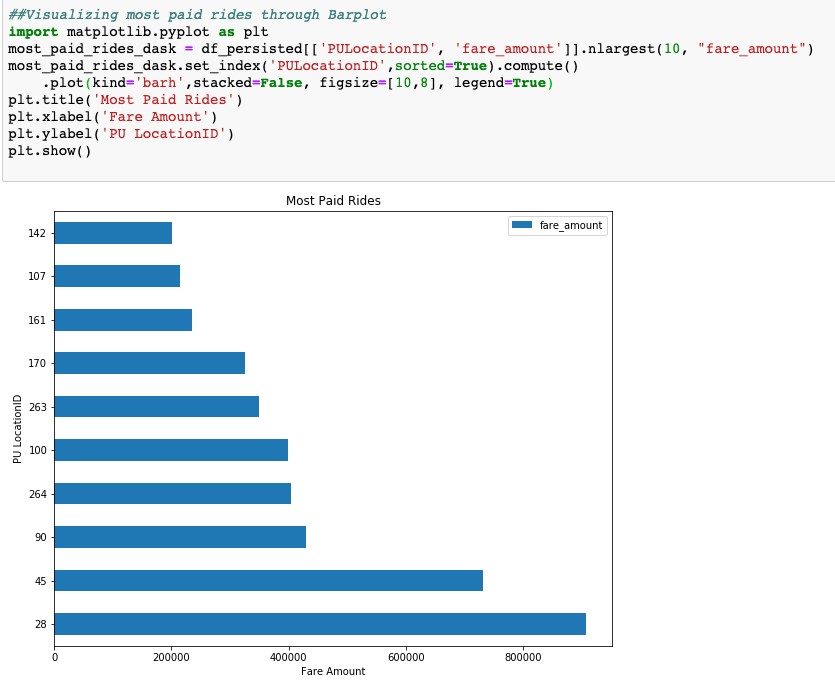Select y-axis tick label '100'
The height and width of the screenshot is (684, 835).
click(37, 450)
